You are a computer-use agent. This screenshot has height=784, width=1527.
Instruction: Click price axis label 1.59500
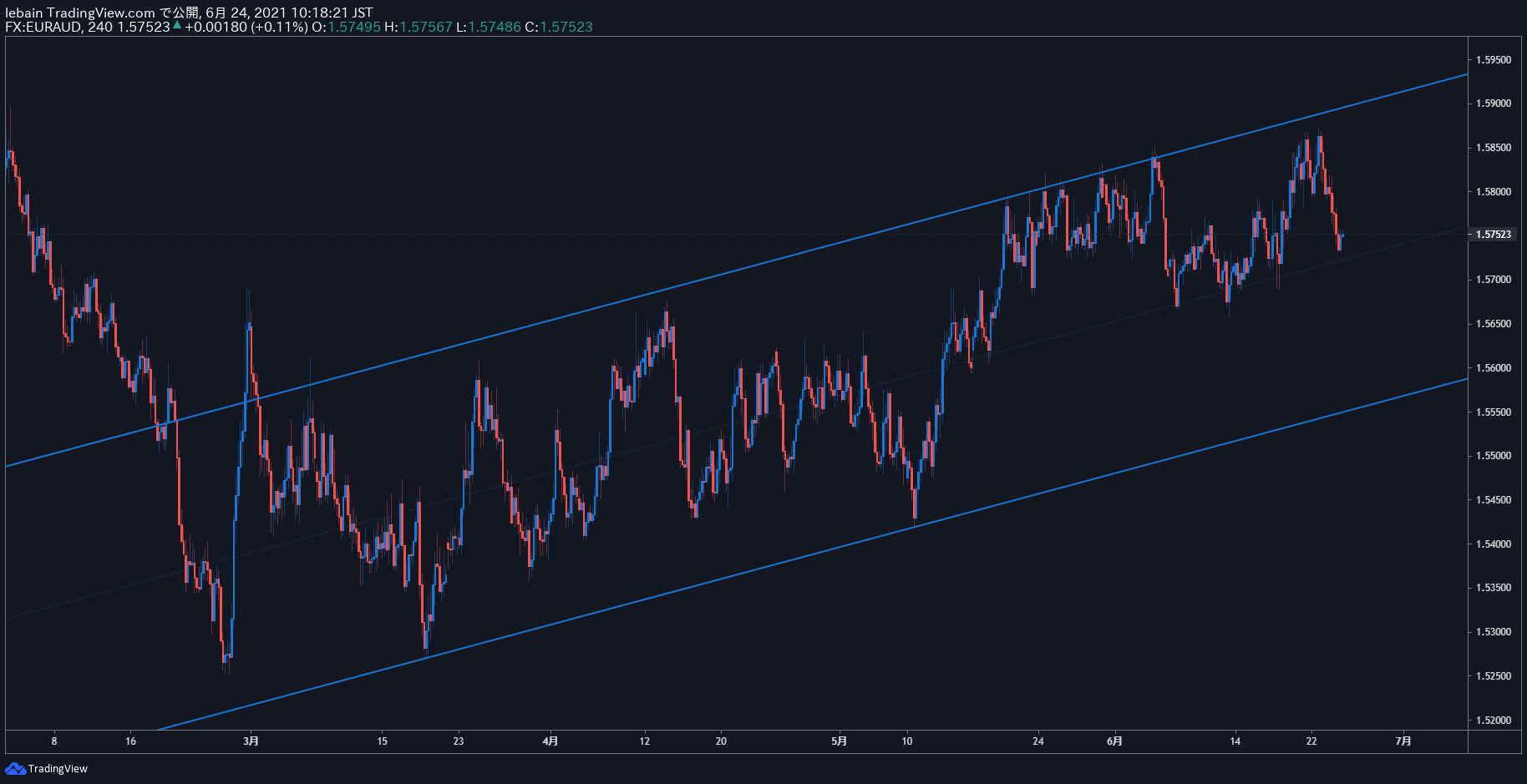click(x=1494, y=60)
